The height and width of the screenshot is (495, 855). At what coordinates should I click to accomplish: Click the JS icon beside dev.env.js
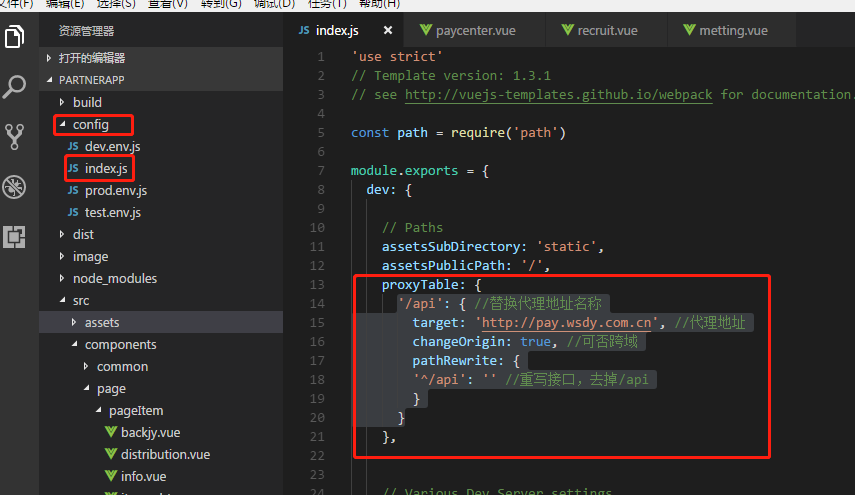click(73, 146)
